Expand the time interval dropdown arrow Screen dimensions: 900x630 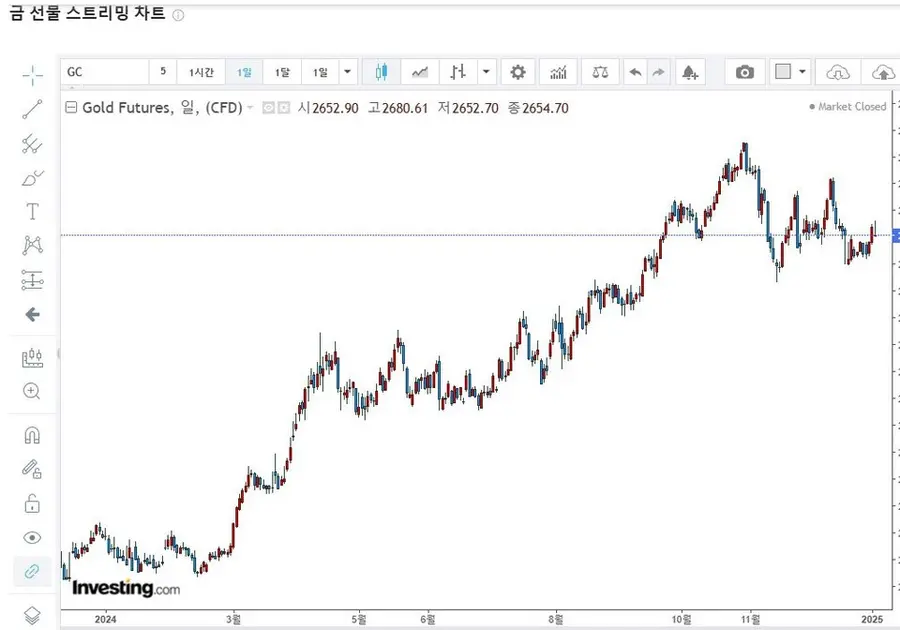coord(347,72)
